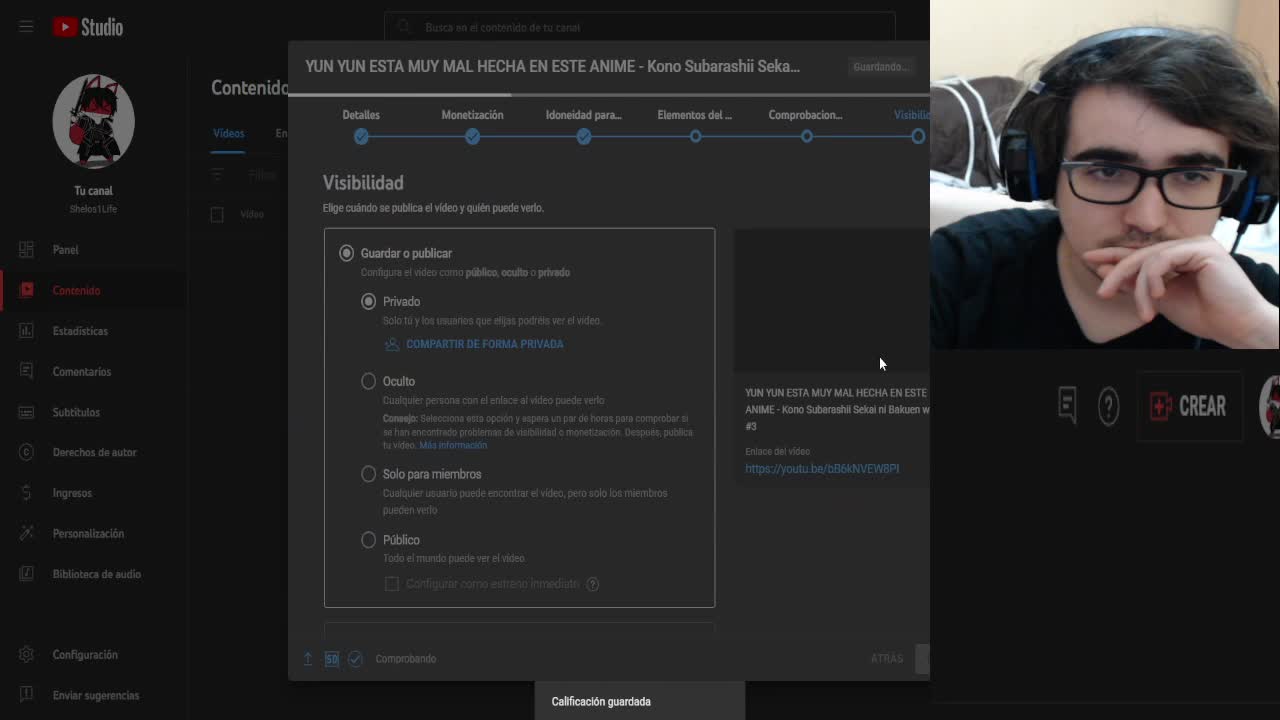Click the help question mark icon

[x=1108, y=406]
